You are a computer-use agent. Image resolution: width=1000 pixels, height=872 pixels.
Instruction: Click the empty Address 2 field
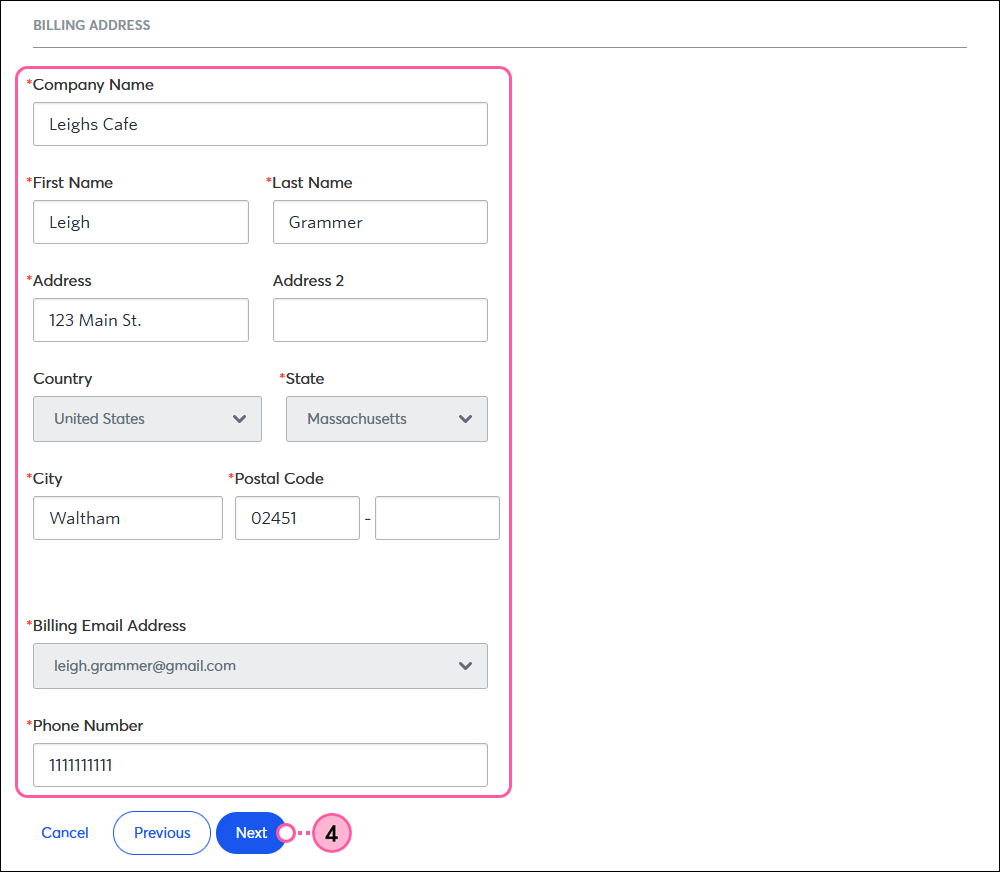point(380,320)
